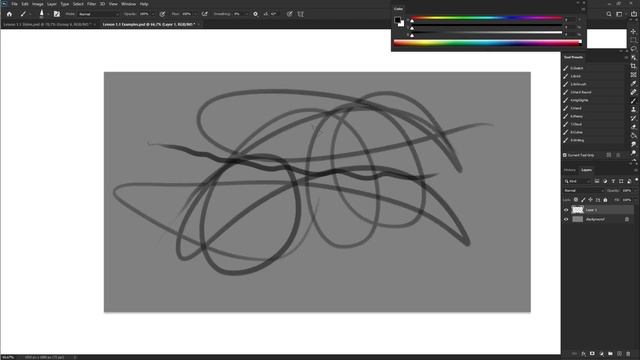Screen dimensions: 640x360
Task: Adjust the brightness slider in Color panel
Action: [x=487, y=33]
